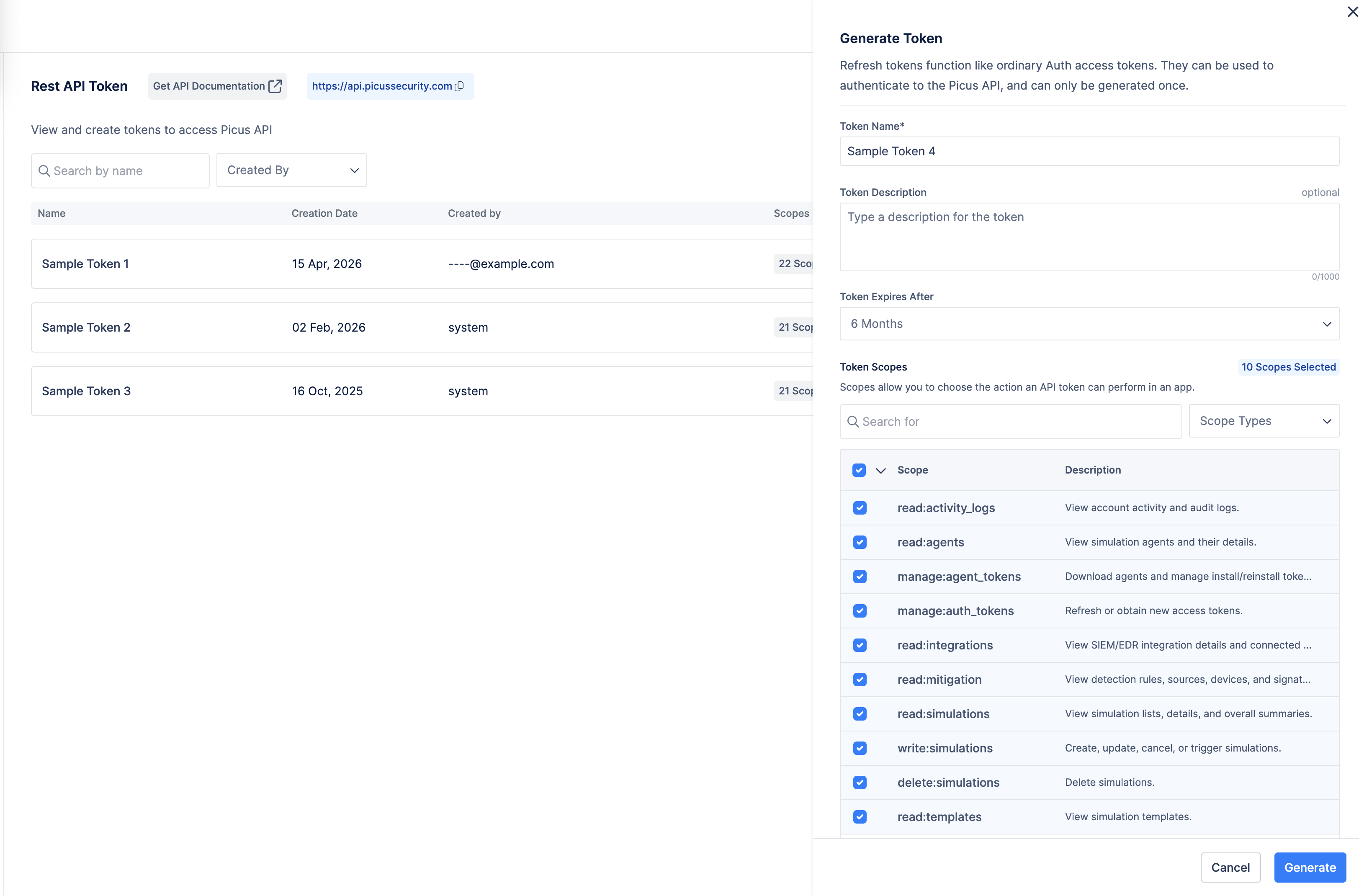Click the chevron next to the Scope header
Screen dimensions: 1359x896
[x=880, y=470]
